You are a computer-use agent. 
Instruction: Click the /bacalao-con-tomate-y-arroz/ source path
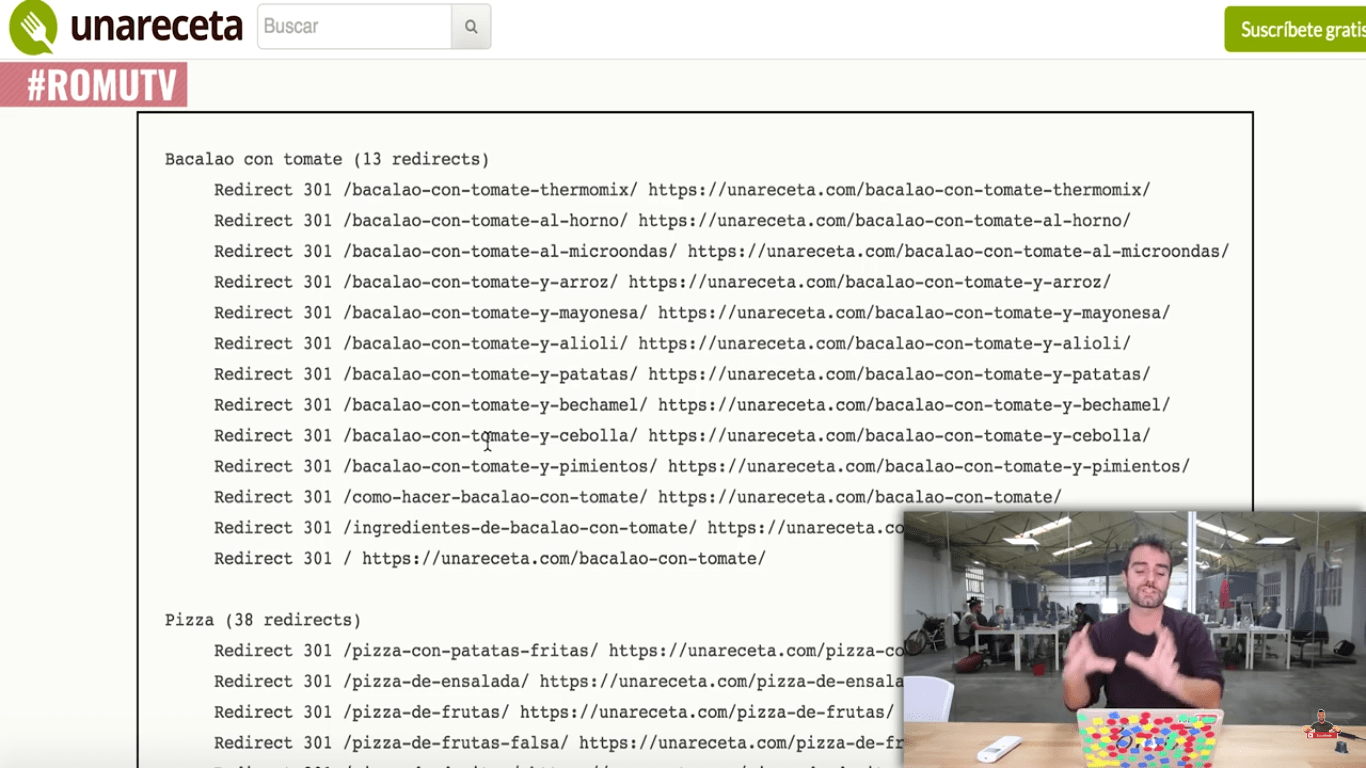(480, 283)
